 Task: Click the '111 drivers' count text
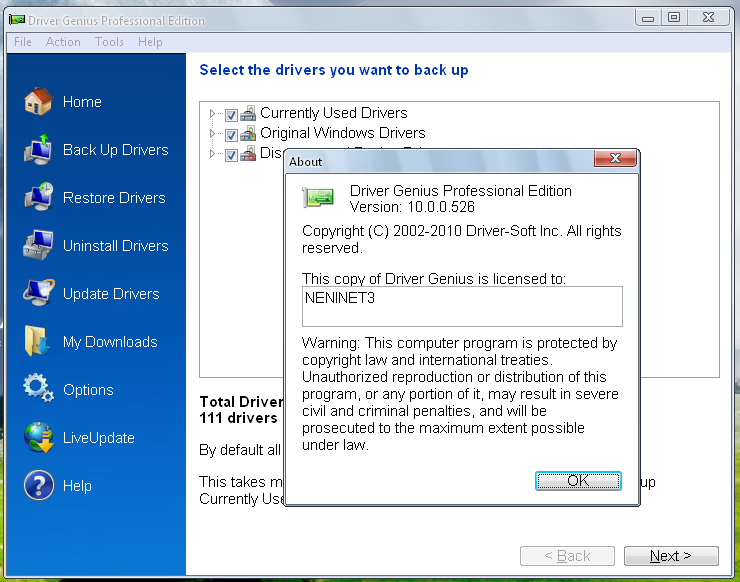coord(238,418)
